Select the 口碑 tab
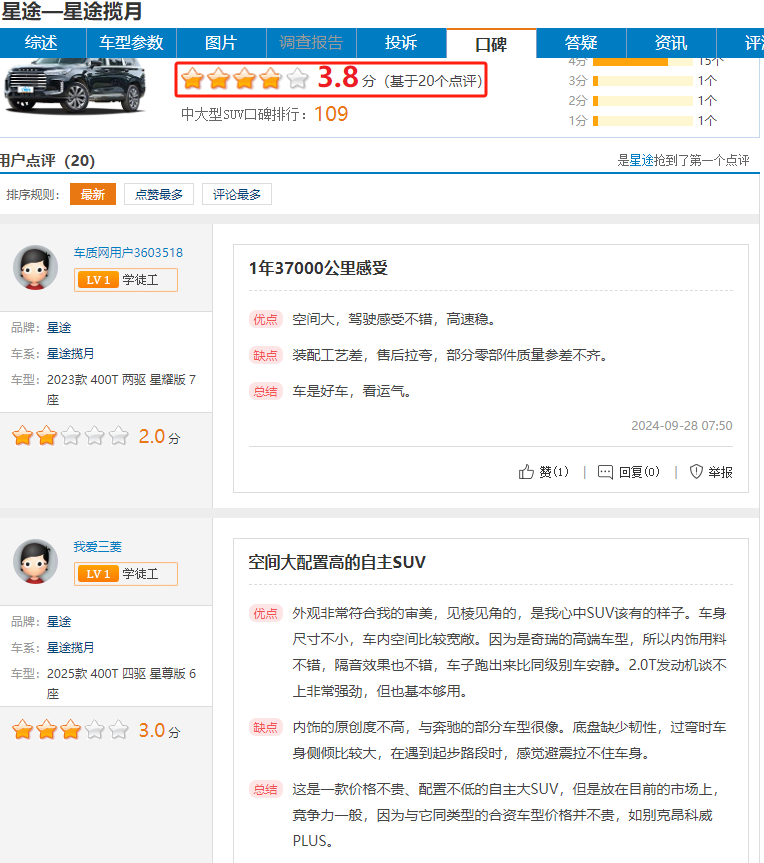 491,43
